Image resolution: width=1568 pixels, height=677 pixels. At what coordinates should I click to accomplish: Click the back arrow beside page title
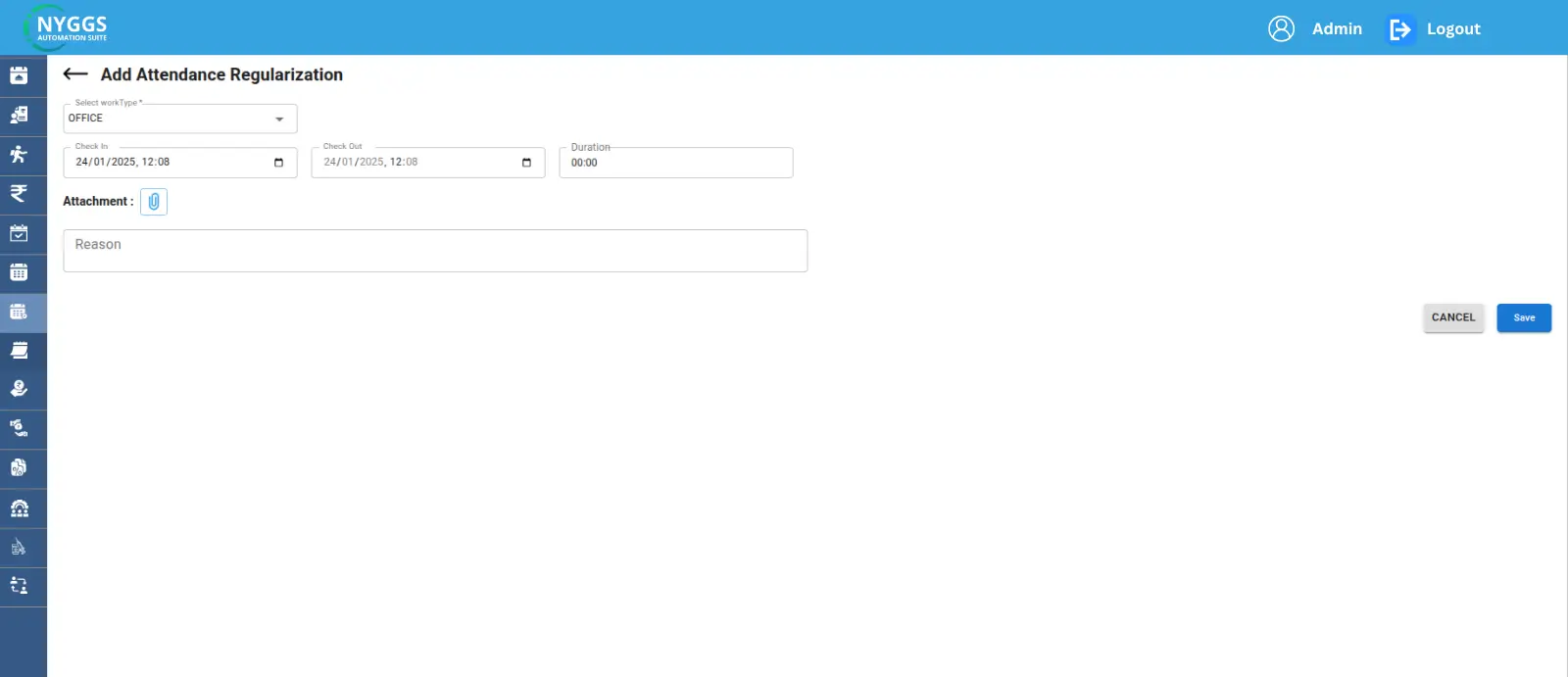(x=75, y=74)
